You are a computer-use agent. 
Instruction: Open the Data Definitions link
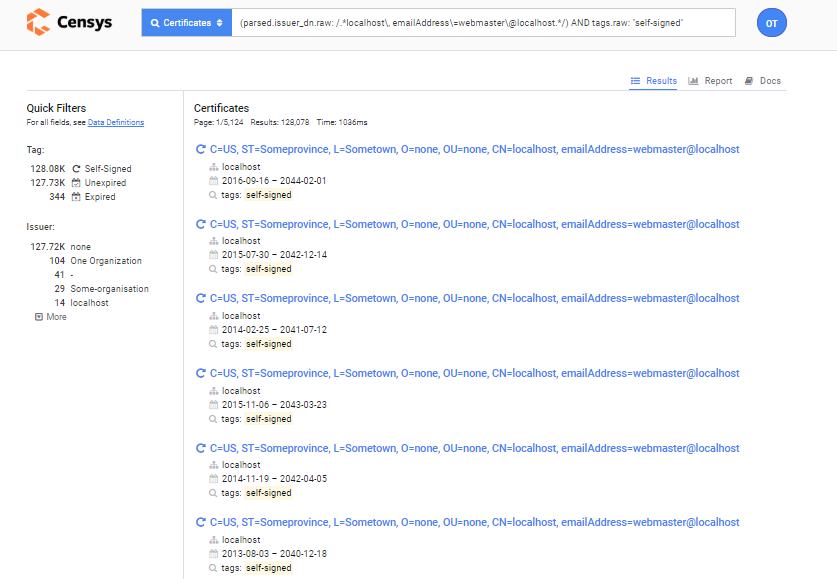tap(116, 122)
